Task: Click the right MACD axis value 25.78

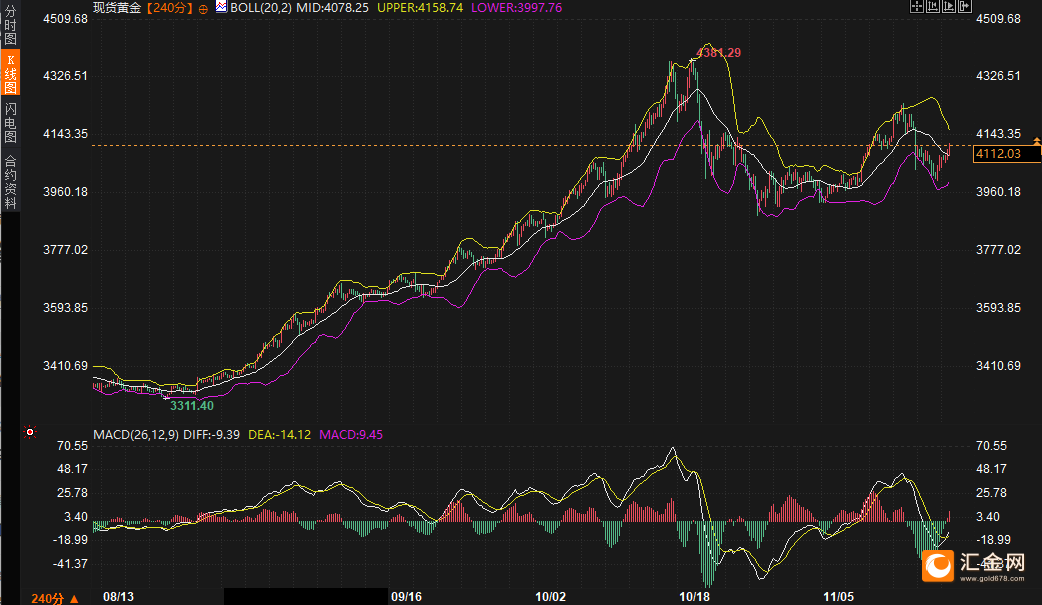Action: [991, 493]
